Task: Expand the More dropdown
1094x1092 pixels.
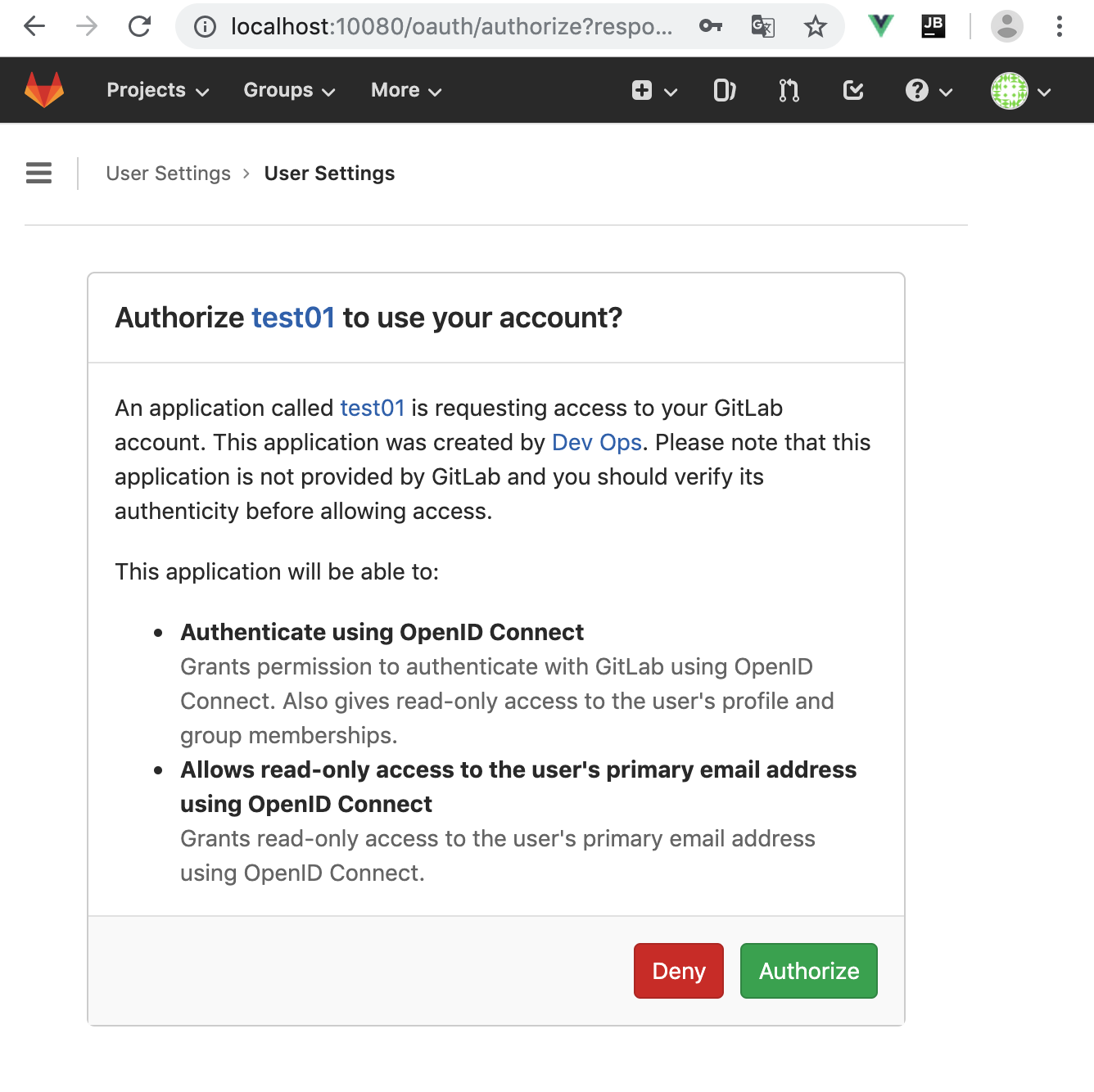Action: coord(407,90)
